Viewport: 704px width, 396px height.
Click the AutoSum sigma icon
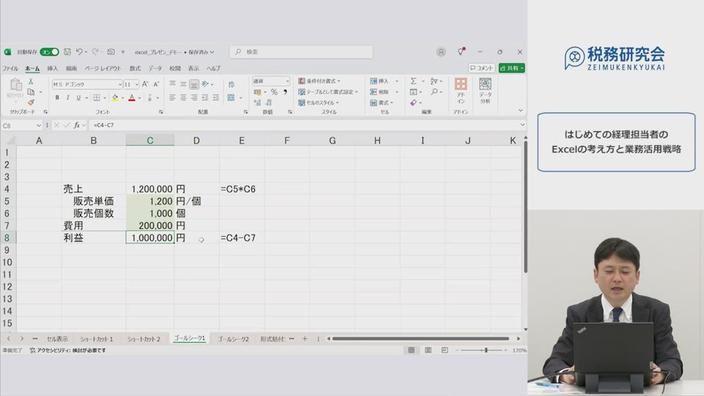pos(414,81)
